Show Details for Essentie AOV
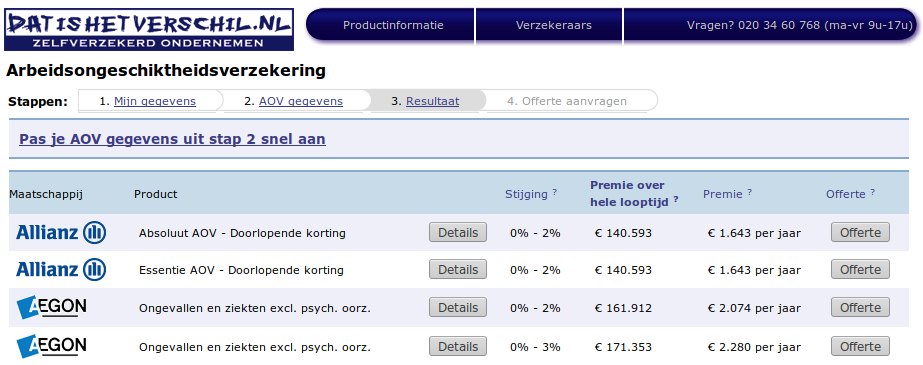 coord(458,270)
